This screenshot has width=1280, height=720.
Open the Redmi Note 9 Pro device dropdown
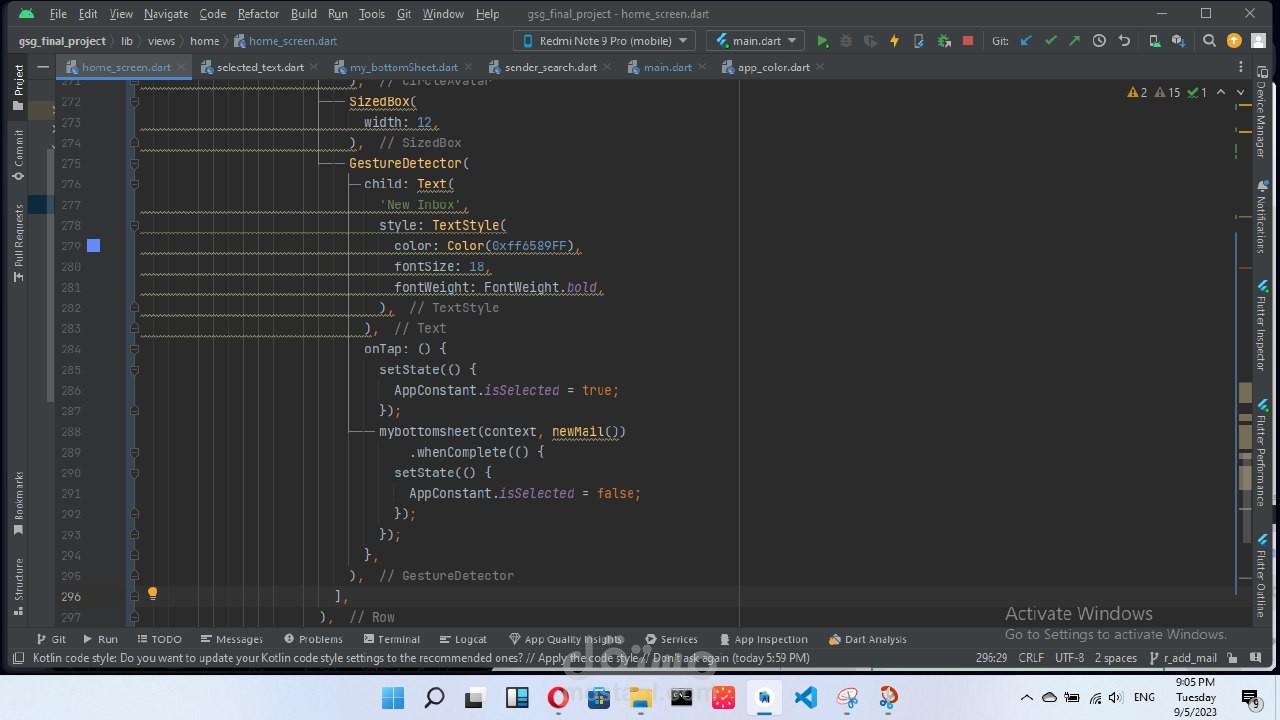pyautogui.click(x=604, y=41)
